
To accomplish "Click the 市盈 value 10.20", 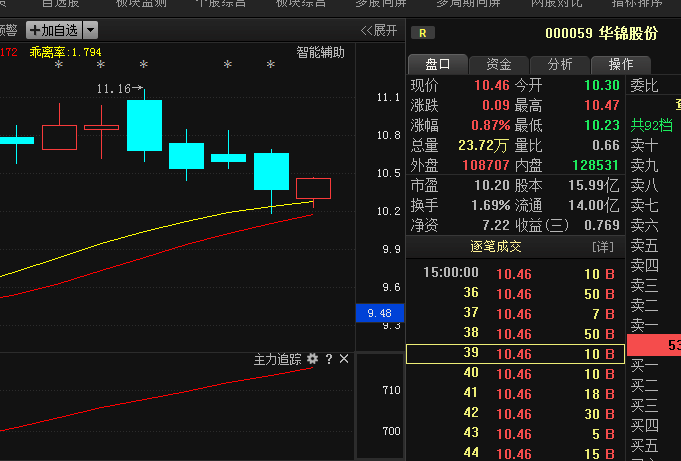I will 492,186.
